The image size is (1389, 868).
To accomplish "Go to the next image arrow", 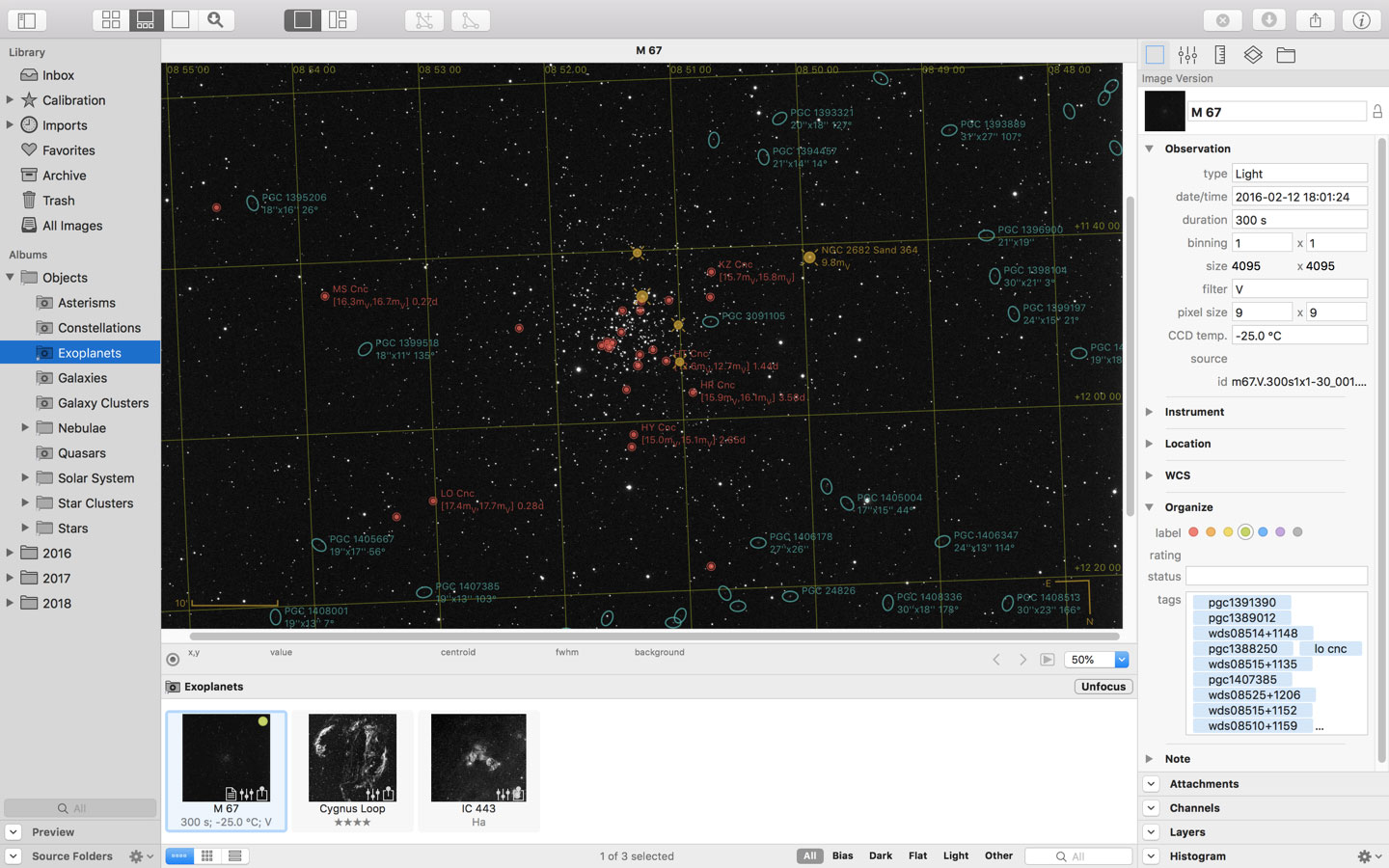I will [x=1022, y=660].
